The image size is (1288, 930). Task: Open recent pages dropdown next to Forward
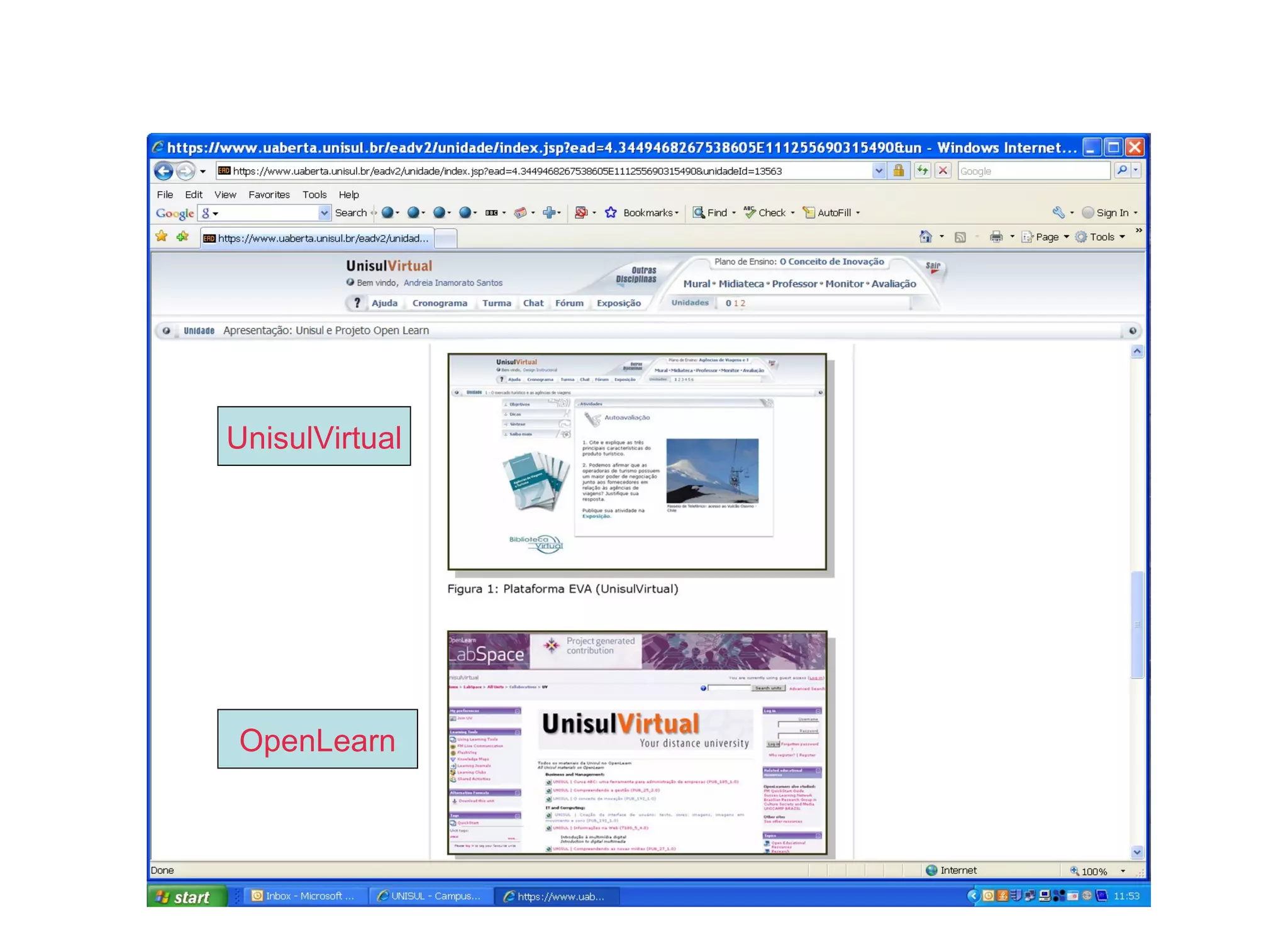click(203, 172)
